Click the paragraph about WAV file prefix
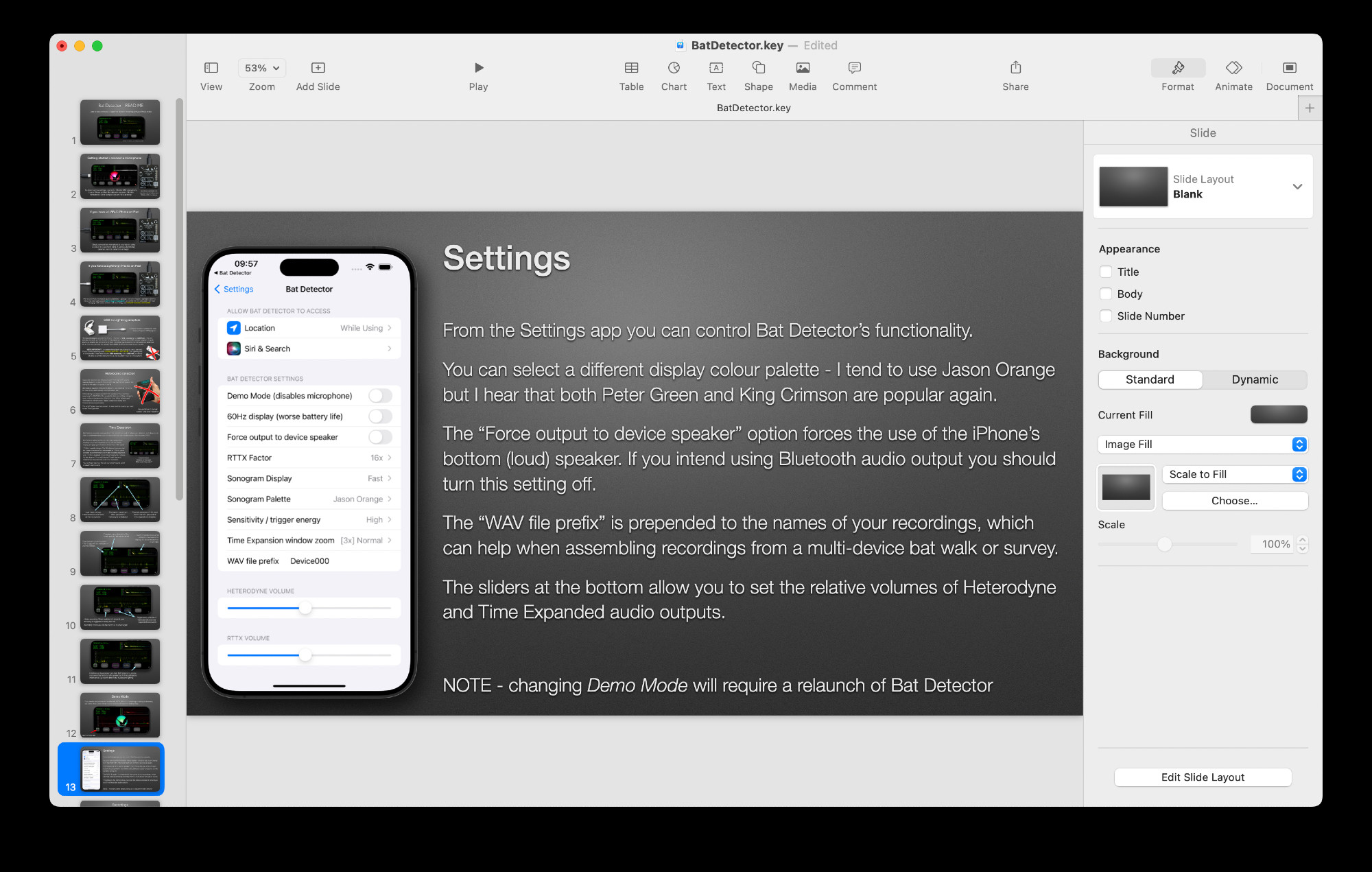The width and height of the screenshot is (1372, 872). tap(750, 536)
